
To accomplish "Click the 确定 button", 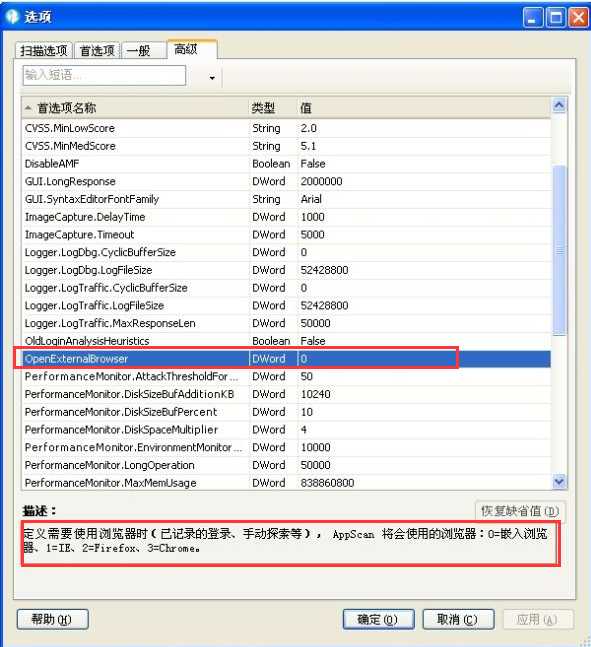I will pyautogui.click(x=378, y=619).
